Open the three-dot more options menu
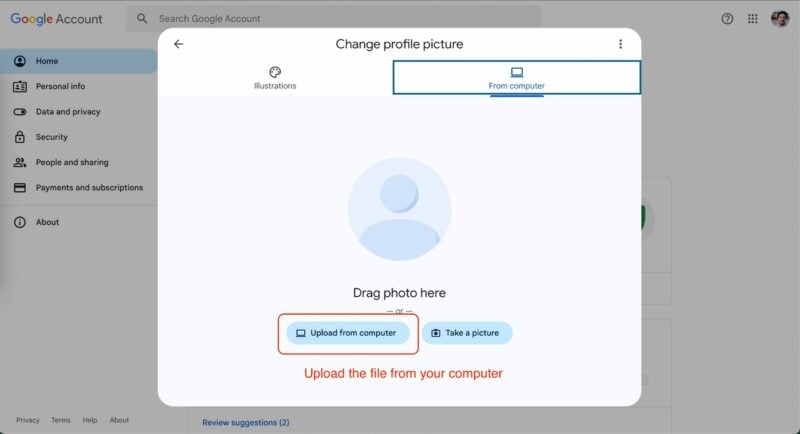800x434 pixels. (620, 44)
